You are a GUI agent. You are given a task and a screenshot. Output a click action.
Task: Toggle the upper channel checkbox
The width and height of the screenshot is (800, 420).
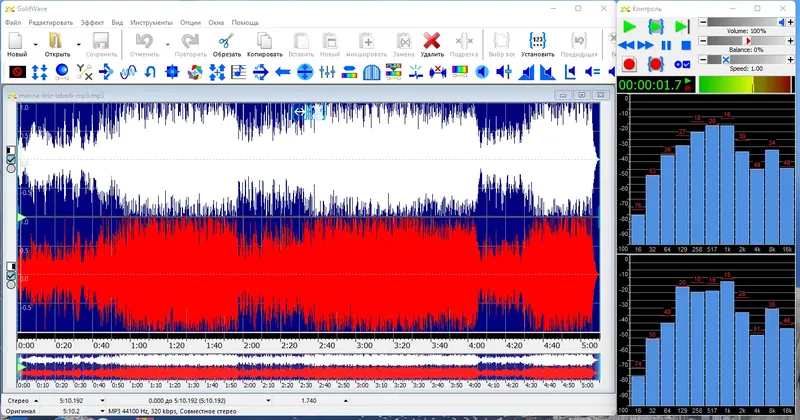point(11,159)
